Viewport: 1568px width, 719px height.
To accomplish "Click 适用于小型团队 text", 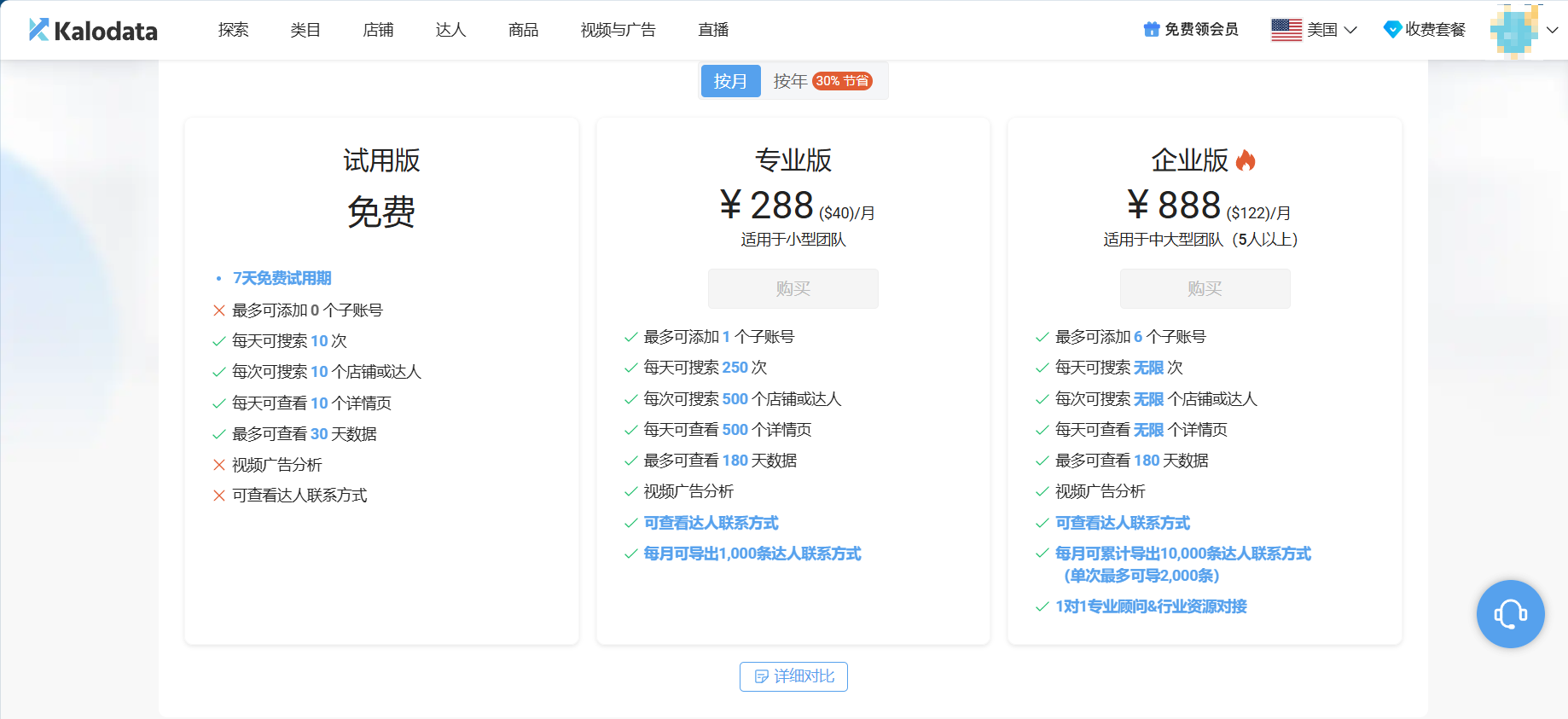I will pos(793,240).
